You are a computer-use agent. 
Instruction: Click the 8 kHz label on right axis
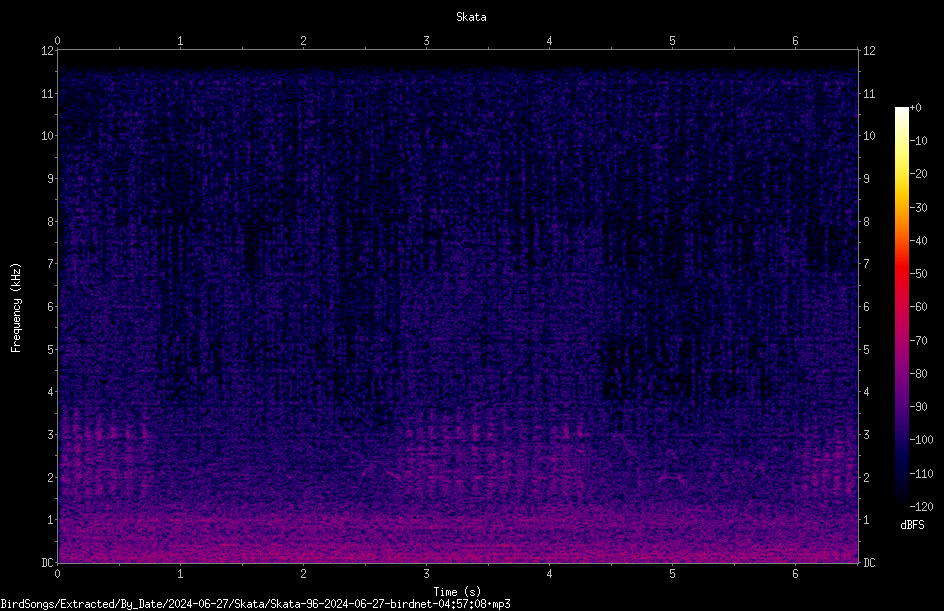866,222
